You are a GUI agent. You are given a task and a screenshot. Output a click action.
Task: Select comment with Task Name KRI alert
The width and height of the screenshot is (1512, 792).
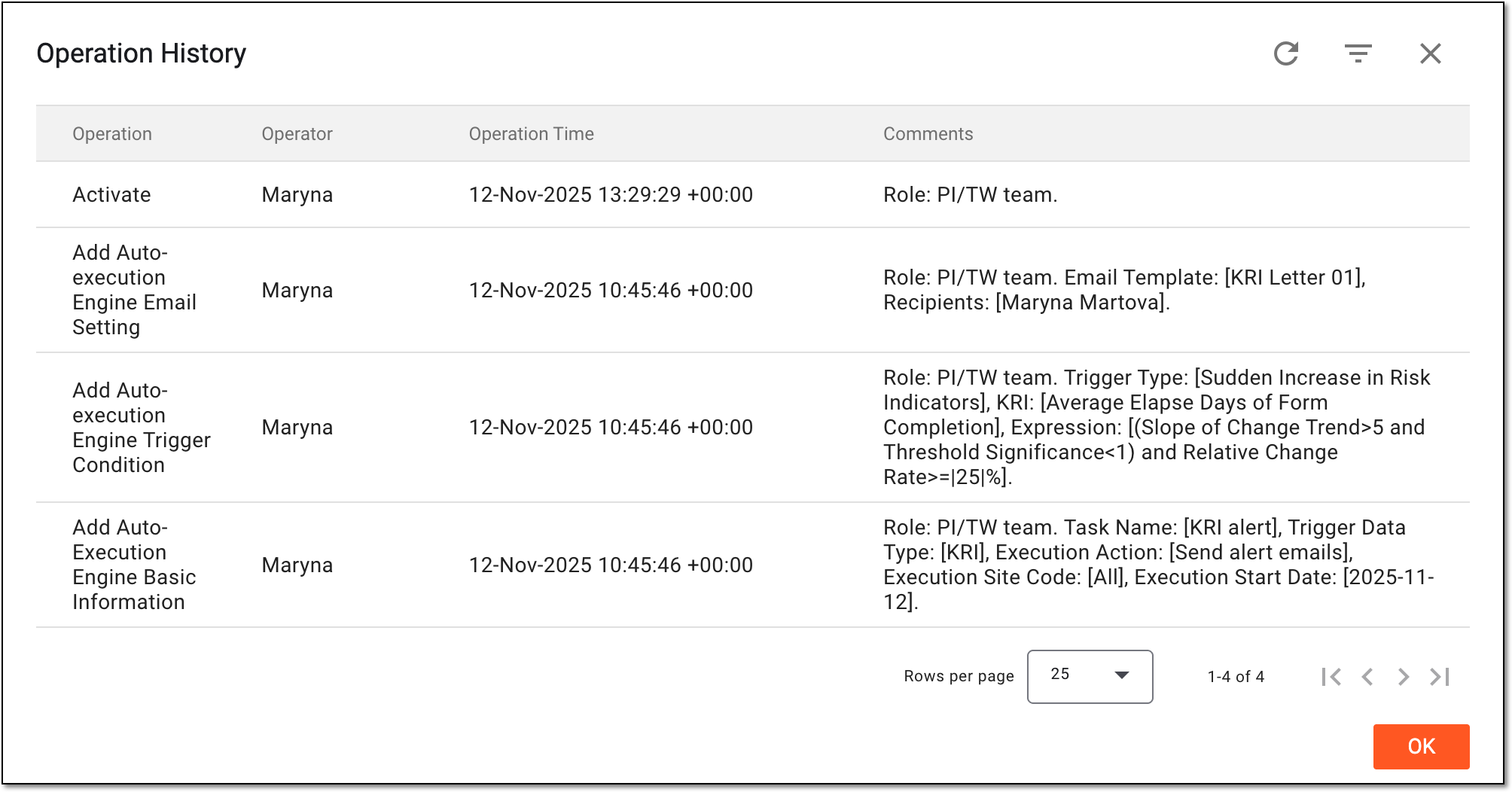1159,565
